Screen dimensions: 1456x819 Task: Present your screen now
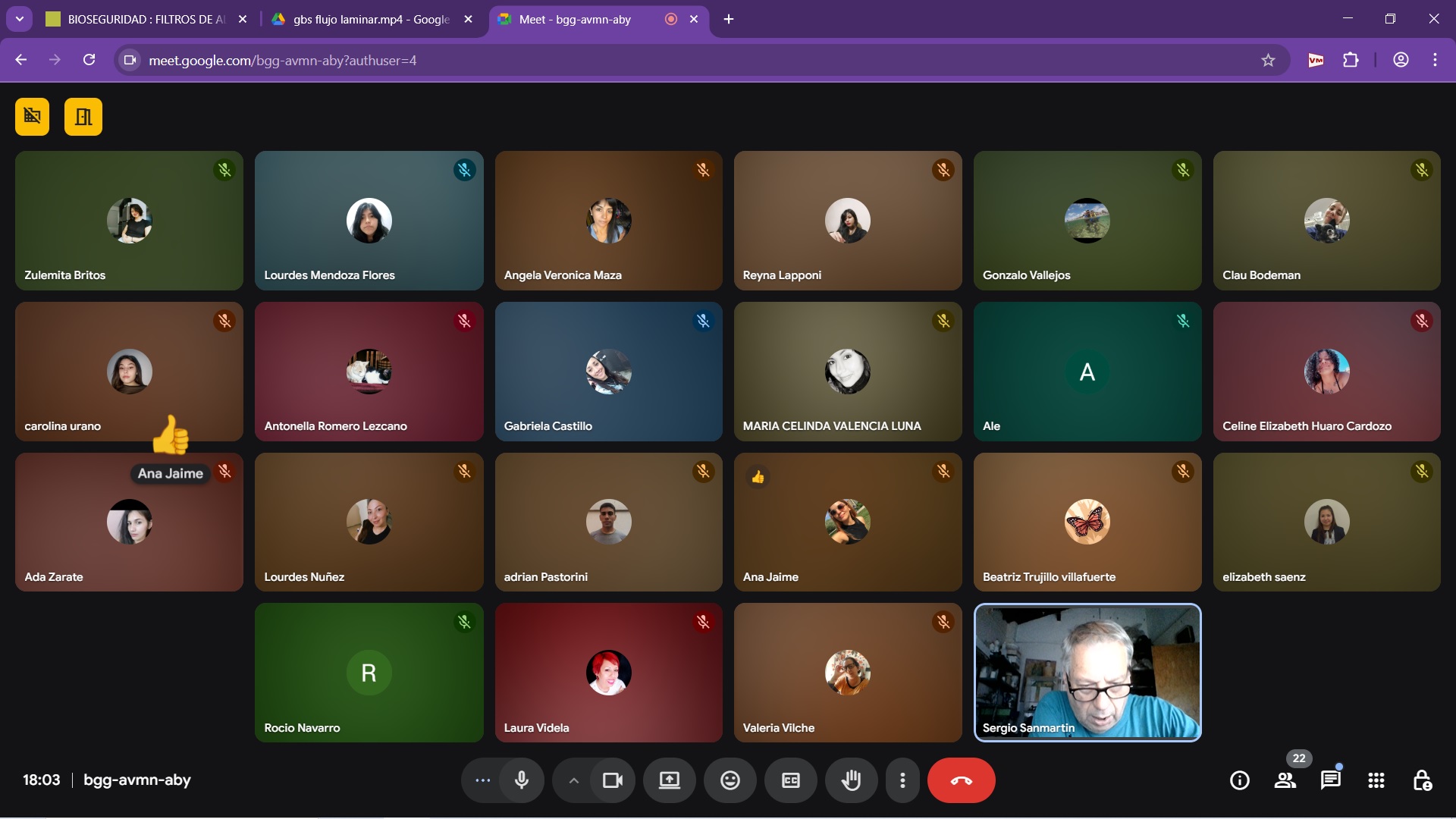pyautogui.click(x=669, y=780)
